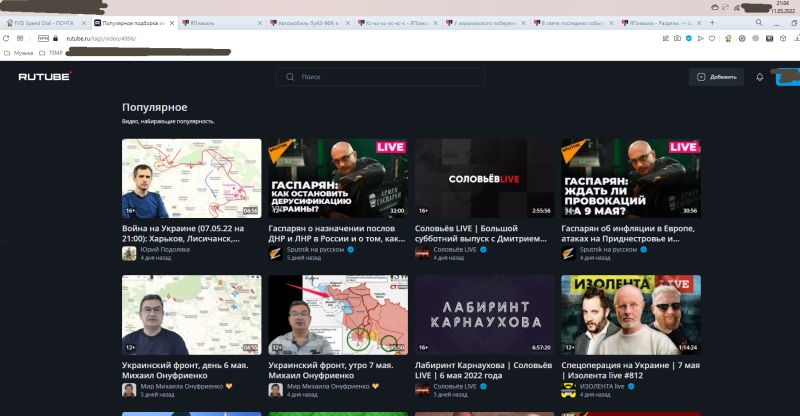This screenshot has width=800, height=416.
Task: Click the blue shield ad blocker icon
Action: (689, 38)
